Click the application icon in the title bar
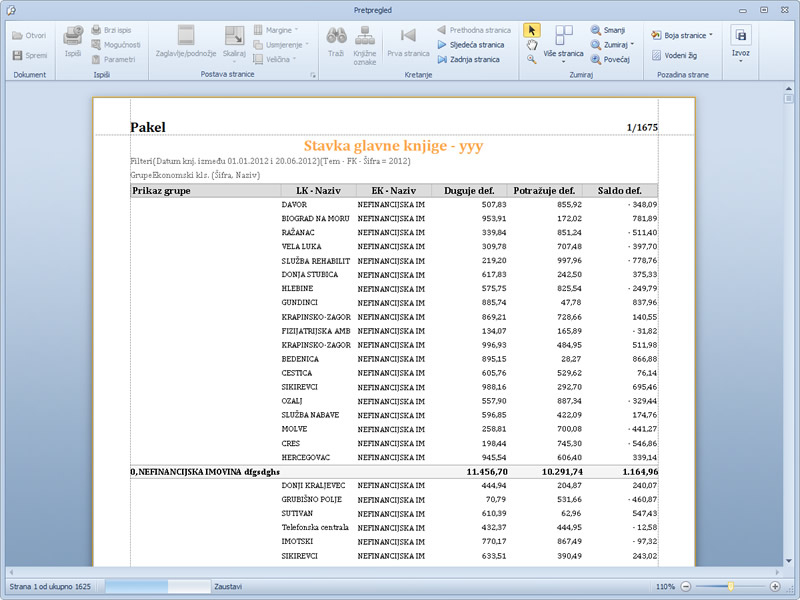 pos(11,10)
